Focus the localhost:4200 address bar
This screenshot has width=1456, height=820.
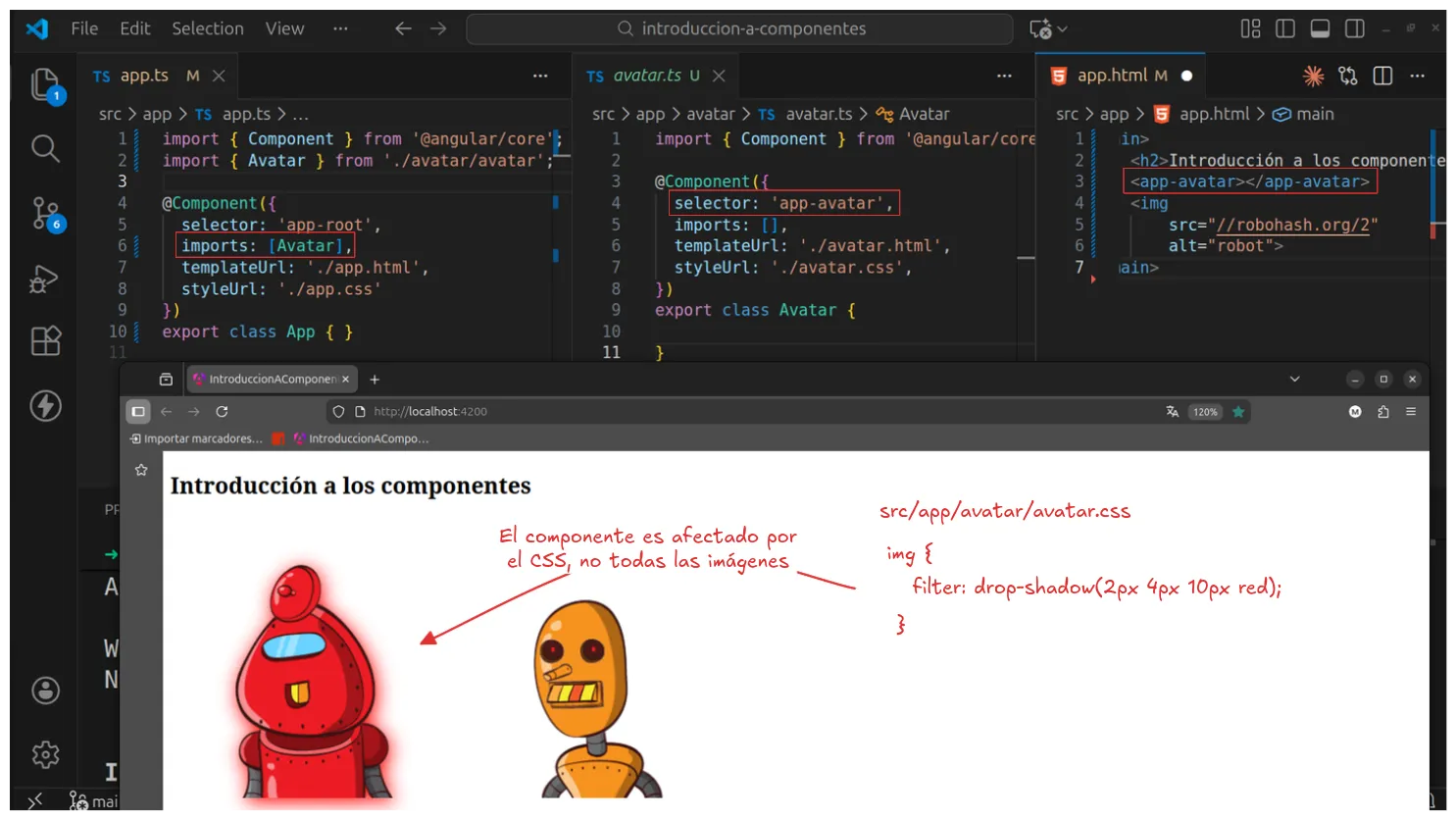(x=686, y=412)
